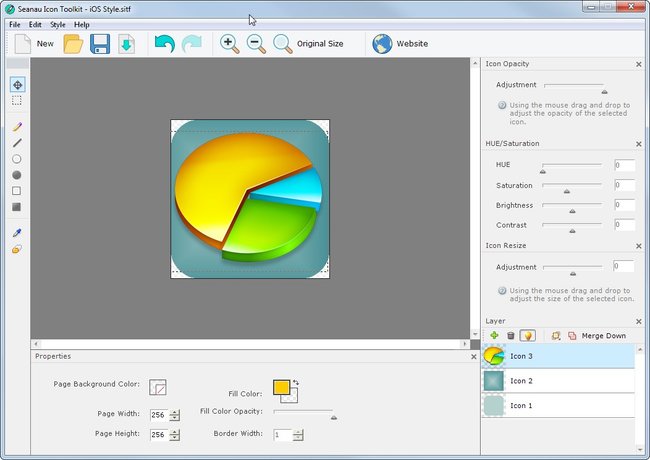Click the Fill Color Opacity slider
The image size is (650, 460).
[303, 413]
